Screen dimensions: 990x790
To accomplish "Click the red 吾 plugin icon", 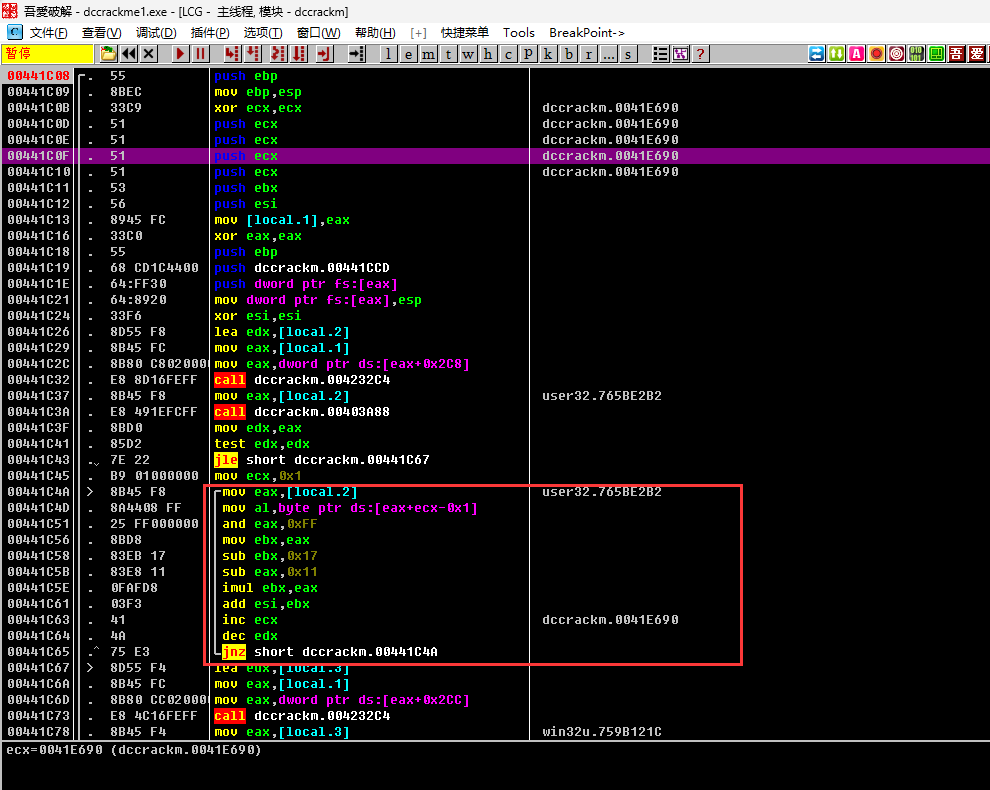I will (x=957, y=54).
